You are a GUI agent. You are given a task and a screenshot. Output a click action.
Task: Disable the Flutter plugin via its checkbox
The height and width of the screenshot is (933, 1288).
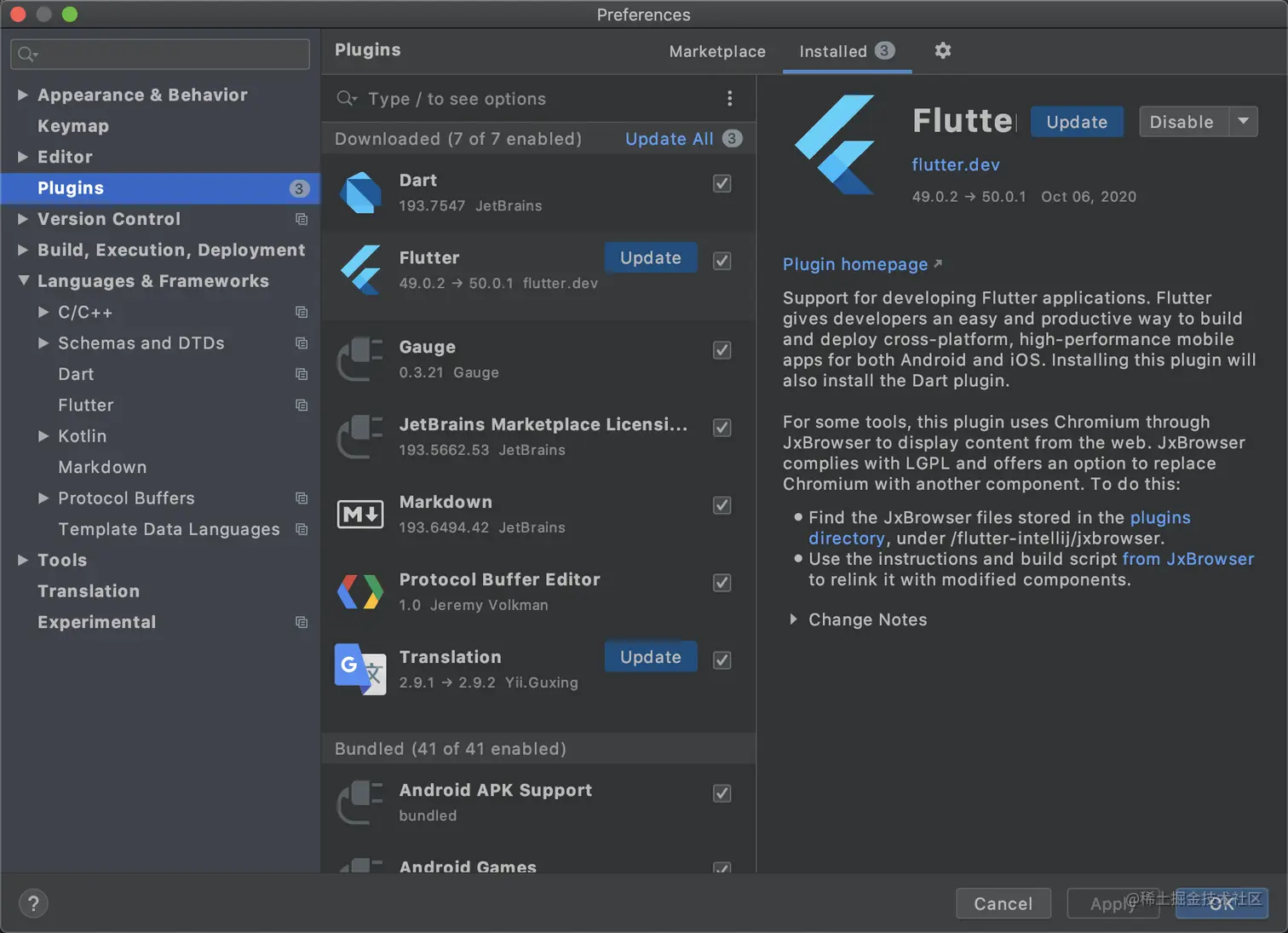[x=722, y=261]
